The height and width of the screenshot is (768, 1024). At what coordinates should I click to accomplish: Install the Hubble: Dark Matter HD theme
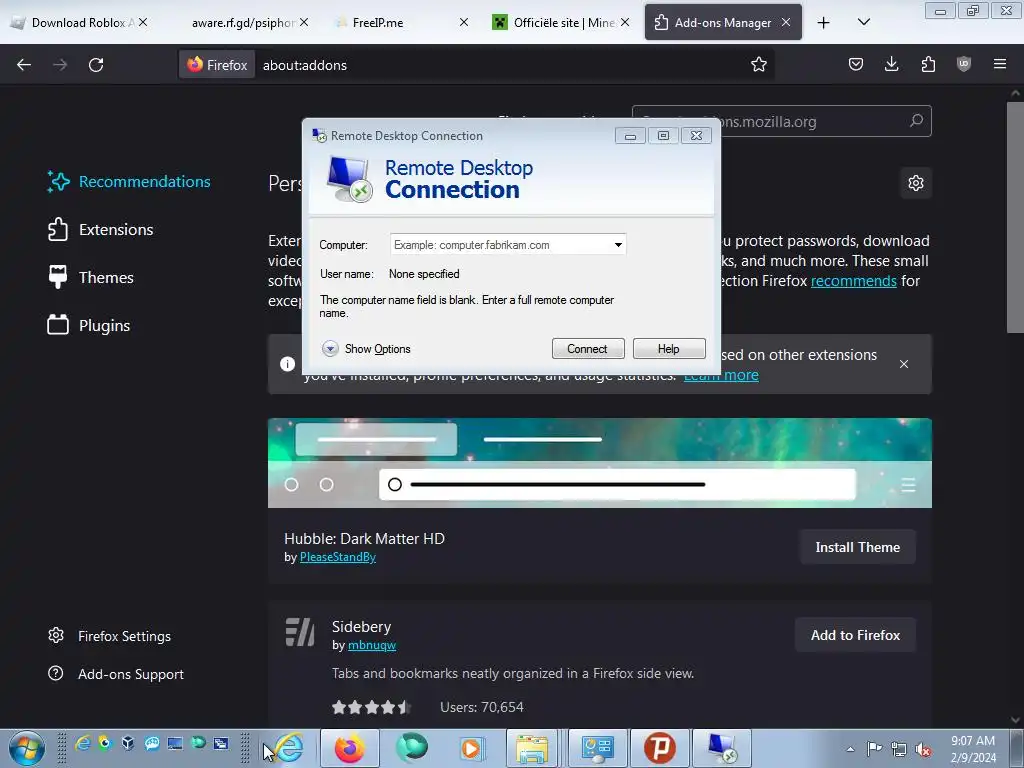point(857,547)
